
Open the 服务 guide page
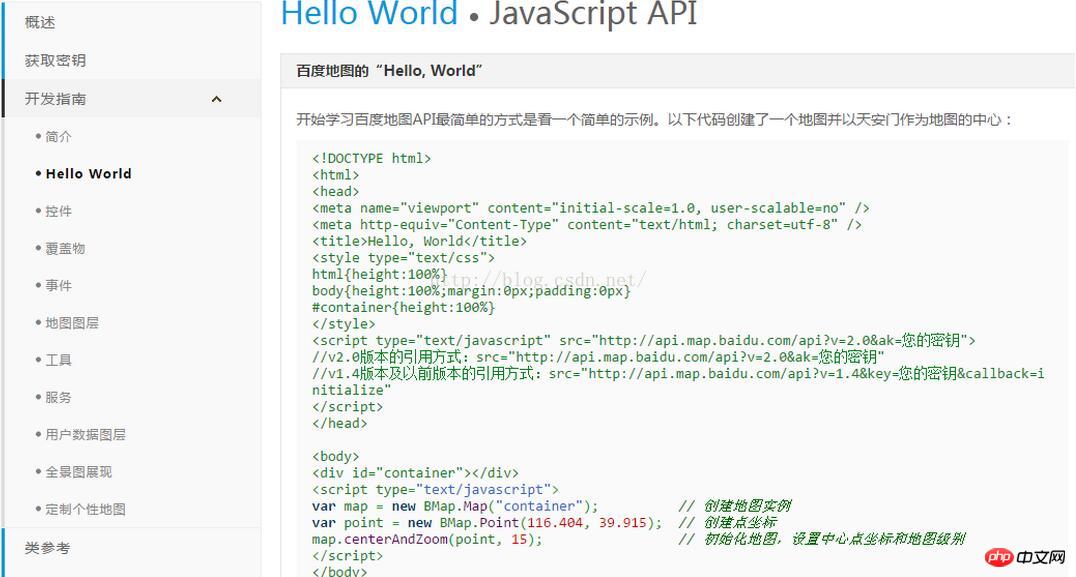point(58,397)
